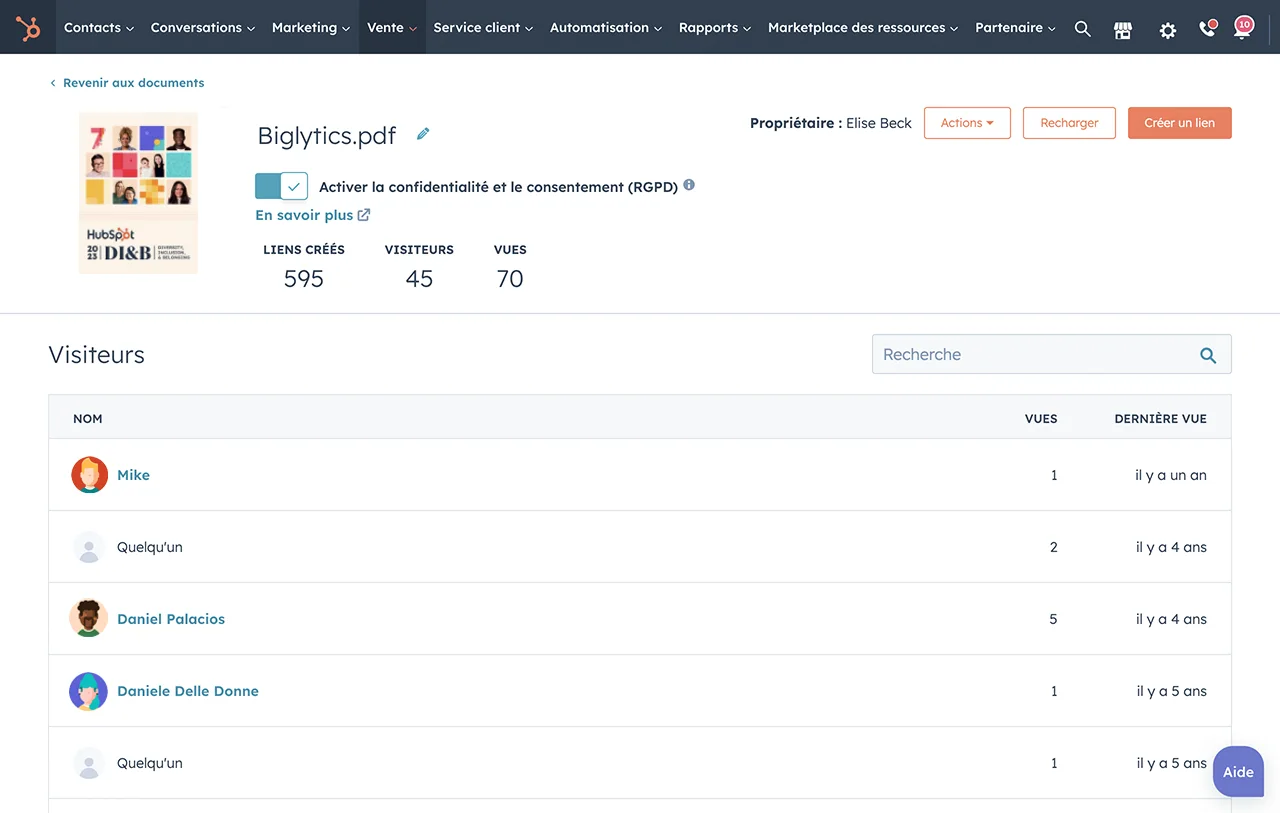Open the settings gear icon
The image size is (1280, 813).
(1167, 30)
